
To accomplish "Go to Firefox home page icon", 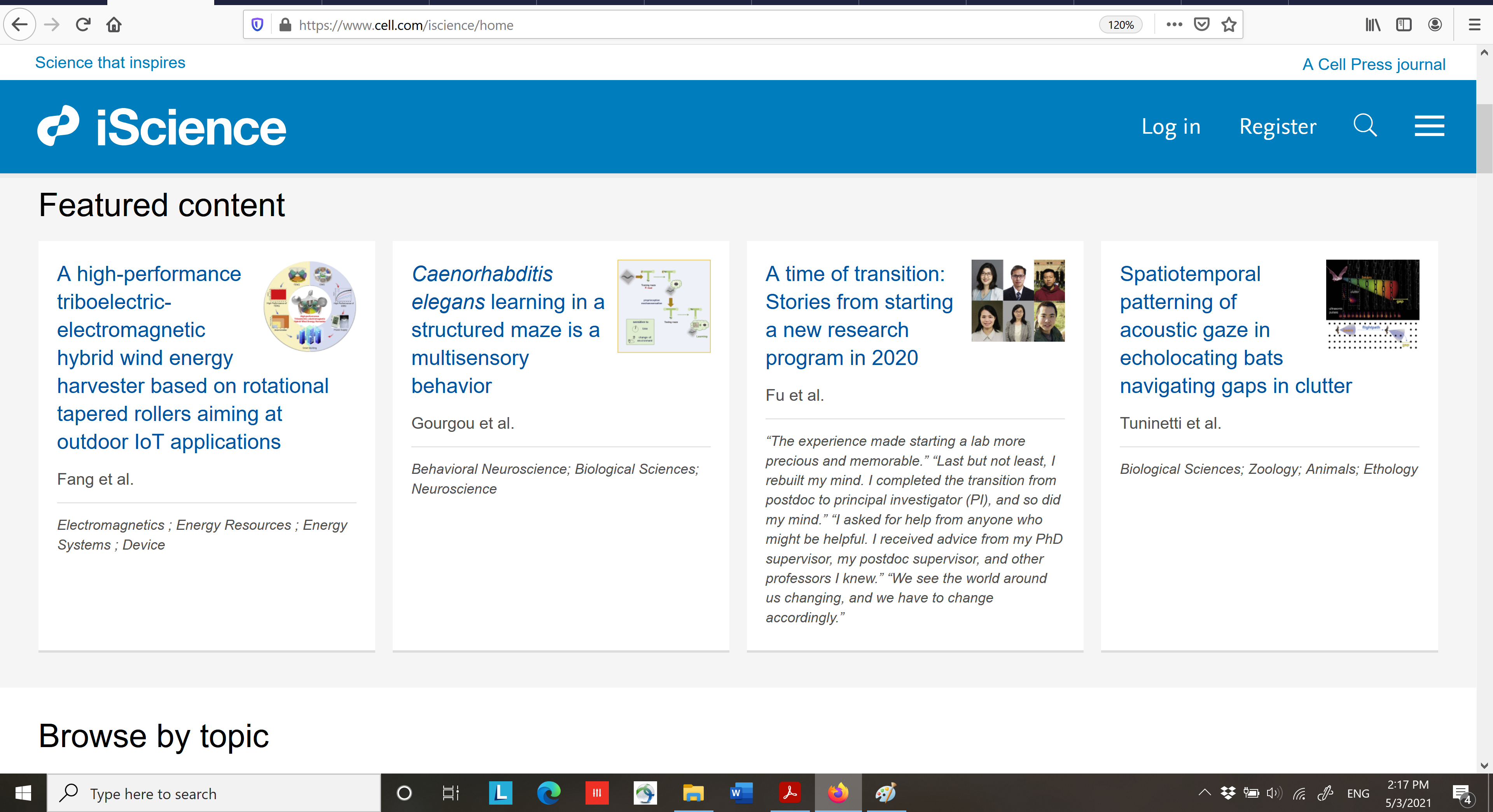I will [114, 25].
